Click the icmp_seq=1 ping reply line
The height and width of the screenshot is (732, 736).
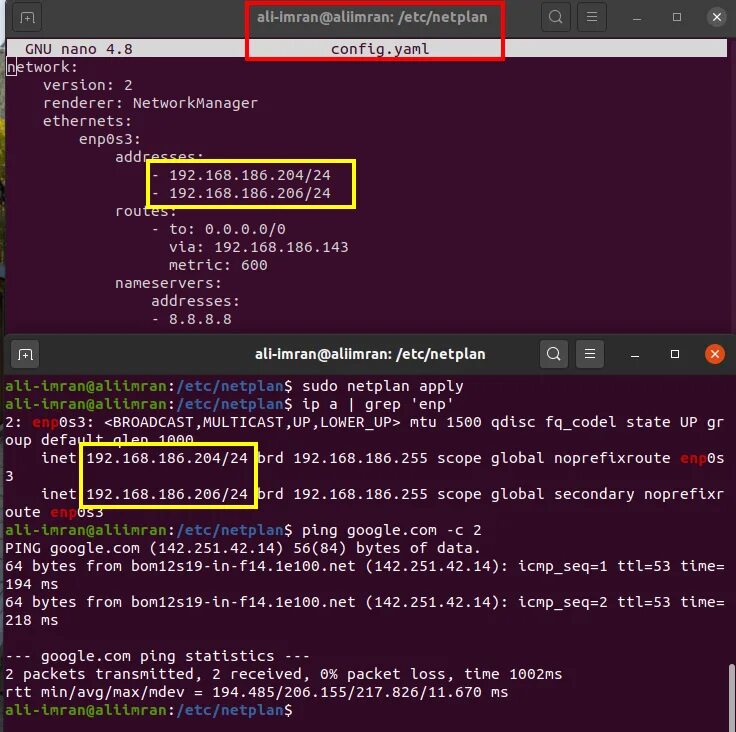click(365, 575)
